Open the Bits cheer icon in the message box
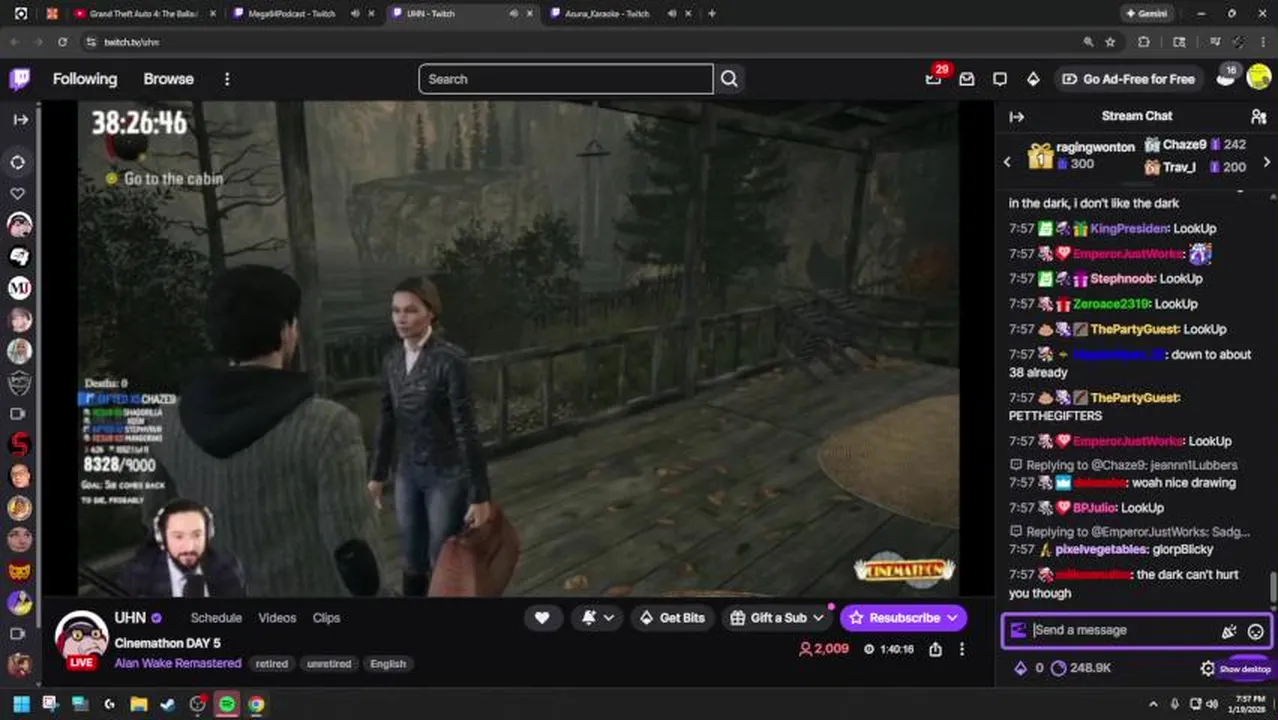The image size is (1278, 720). coord(1229,631)
